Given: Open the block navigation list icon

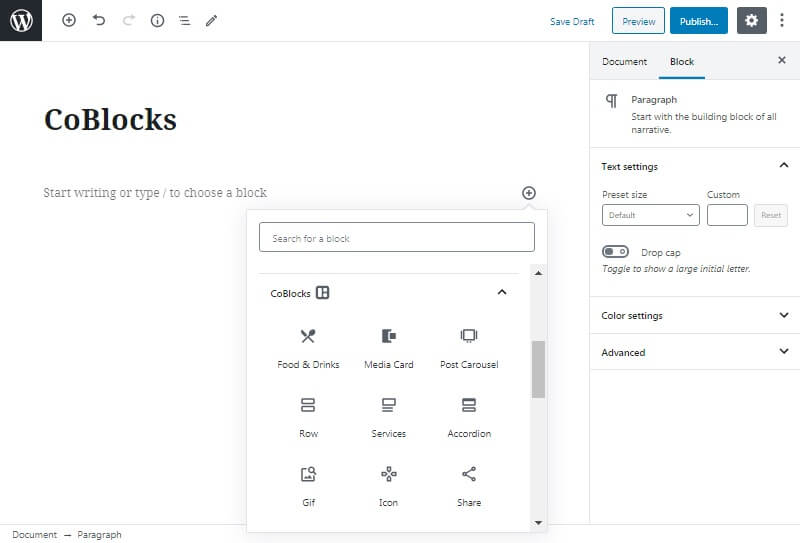Looking at the screenshot, I should pyautogui.click(x=184, y=20).
